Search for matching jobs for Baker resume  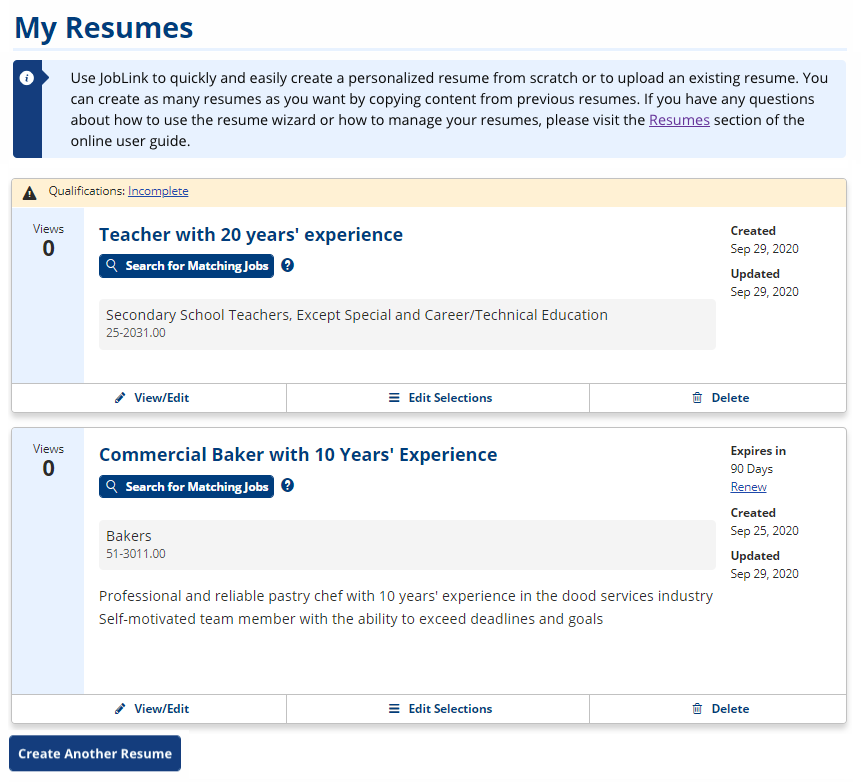pyautogui.click(x=186, y=486)
